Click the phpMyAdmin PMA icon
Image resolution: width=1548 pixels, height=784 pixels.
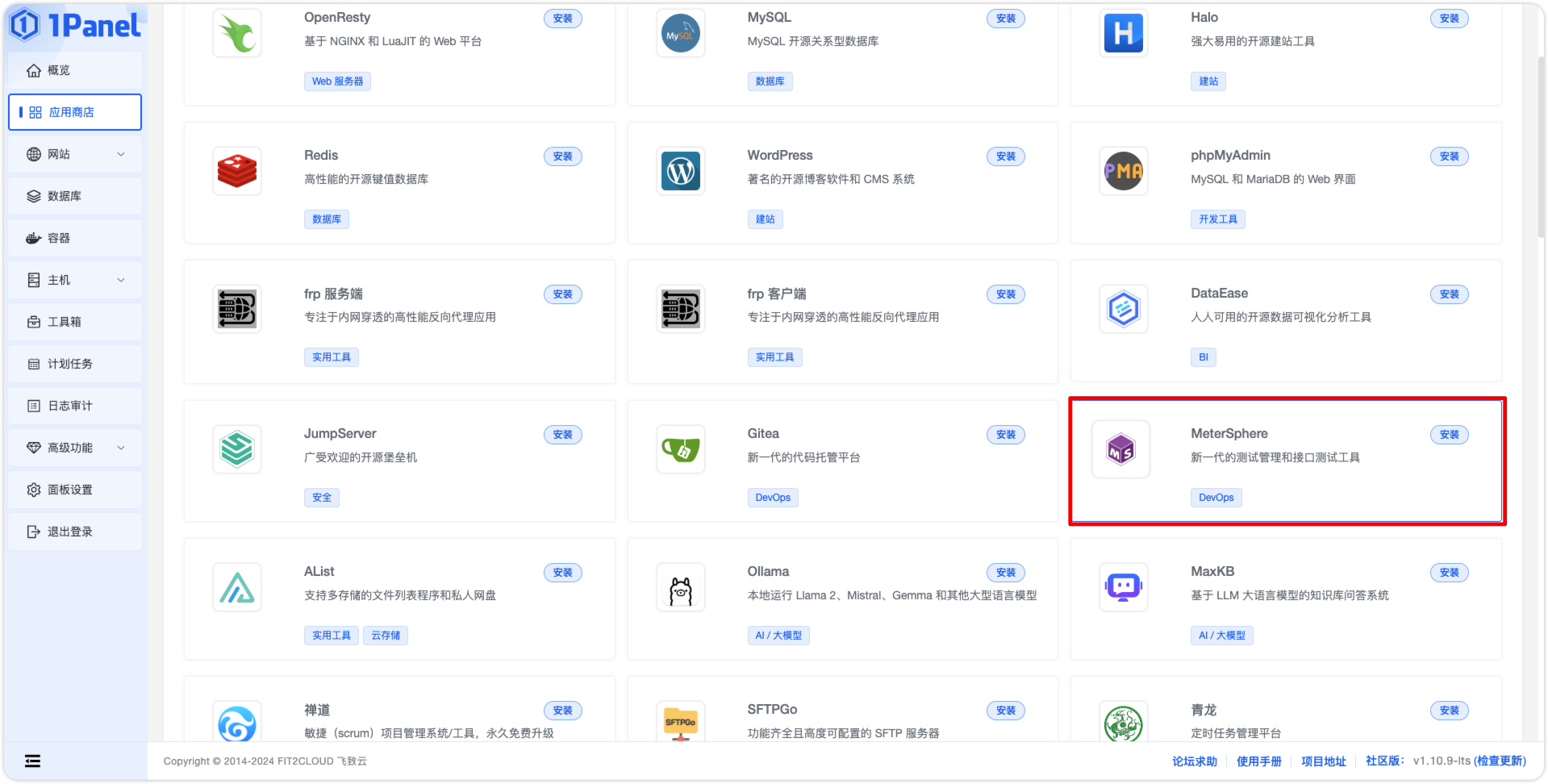(x=1124, y=171)
